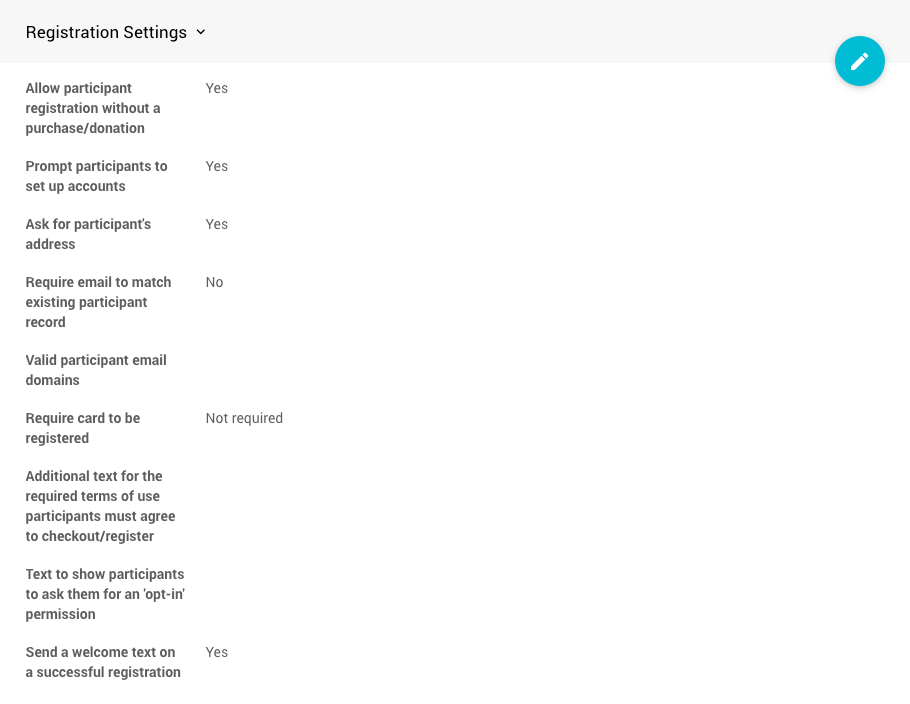Select the Not required card value
This screenshot has width=910, height=704.
244,418
